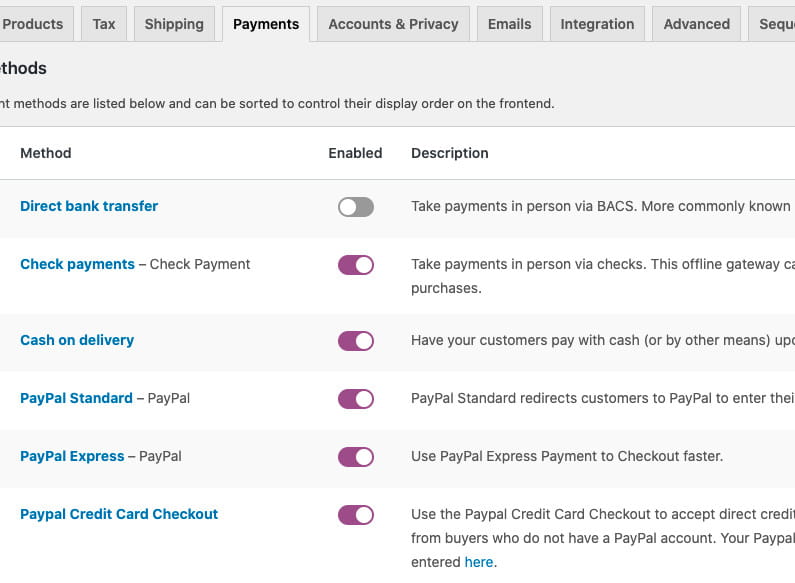Viewport: 795px width, 583px height.
Task: Go to the Shipping tab
Action: 174,24
